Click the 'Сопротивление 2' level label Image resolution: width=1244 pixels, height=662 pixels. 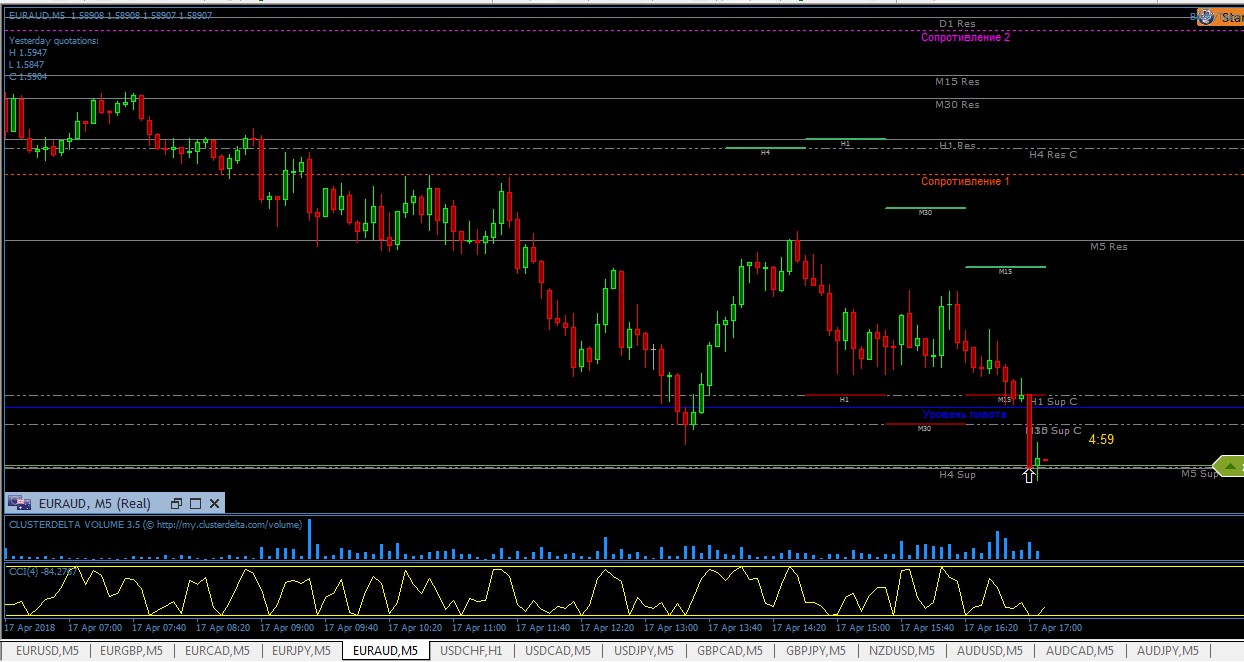(965, 38)
